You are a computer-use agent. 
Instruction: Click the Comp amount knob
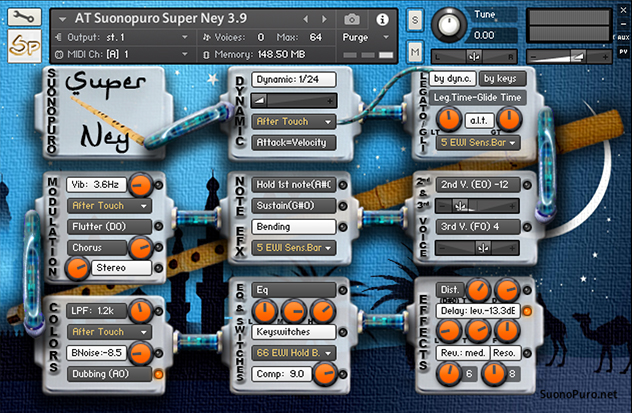click(x=325, y=374)
